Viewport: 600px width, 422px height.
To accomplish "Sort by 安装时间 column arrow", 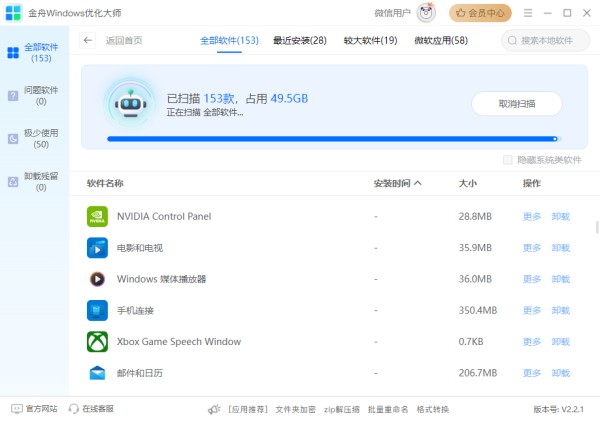I will coord(418,183).
